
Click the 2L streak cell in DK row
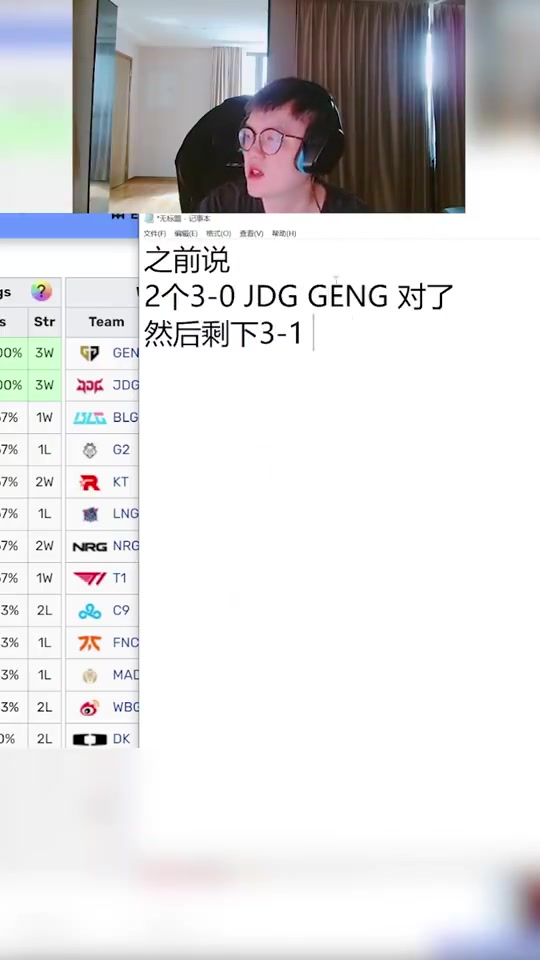45,739
